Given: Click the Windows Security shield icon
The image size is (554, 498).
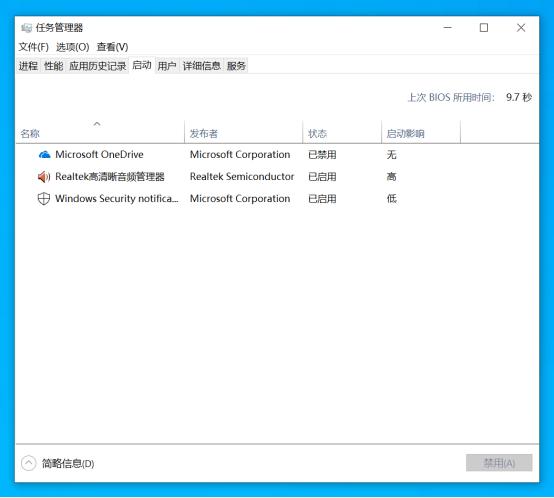Looking at the screenshot, I should point(43,198).
